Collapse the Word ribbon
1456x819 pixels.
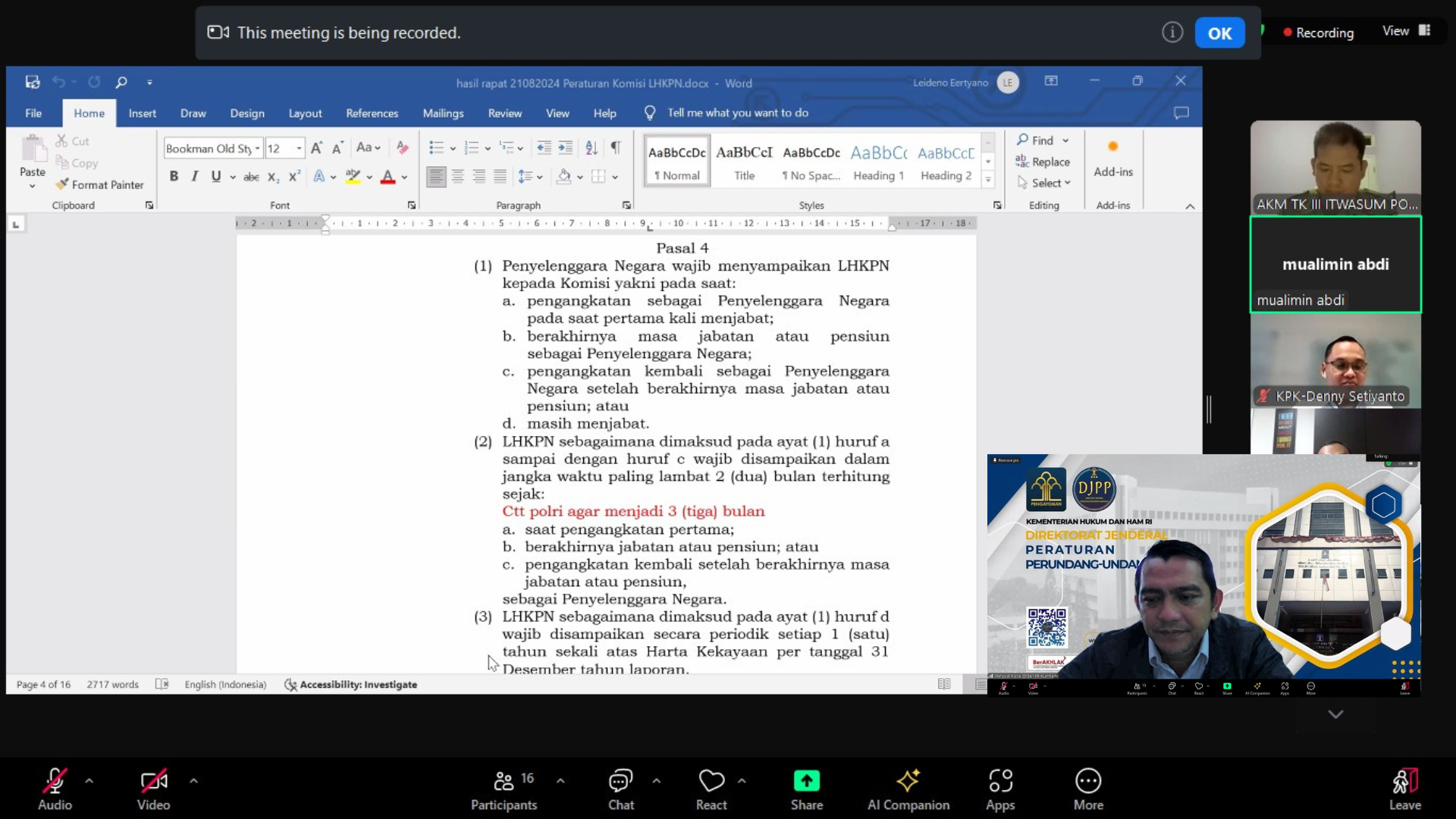click(1190, 206)
